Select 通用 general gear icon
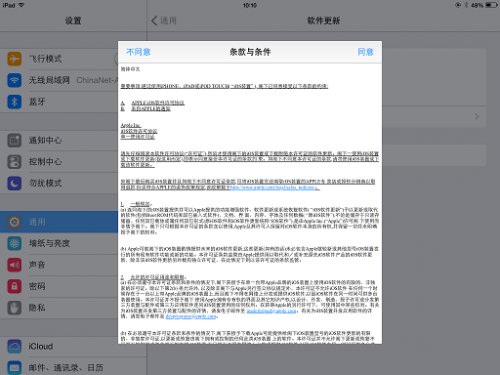The width and height of the screenshot is (500, 375). point(14,222)
